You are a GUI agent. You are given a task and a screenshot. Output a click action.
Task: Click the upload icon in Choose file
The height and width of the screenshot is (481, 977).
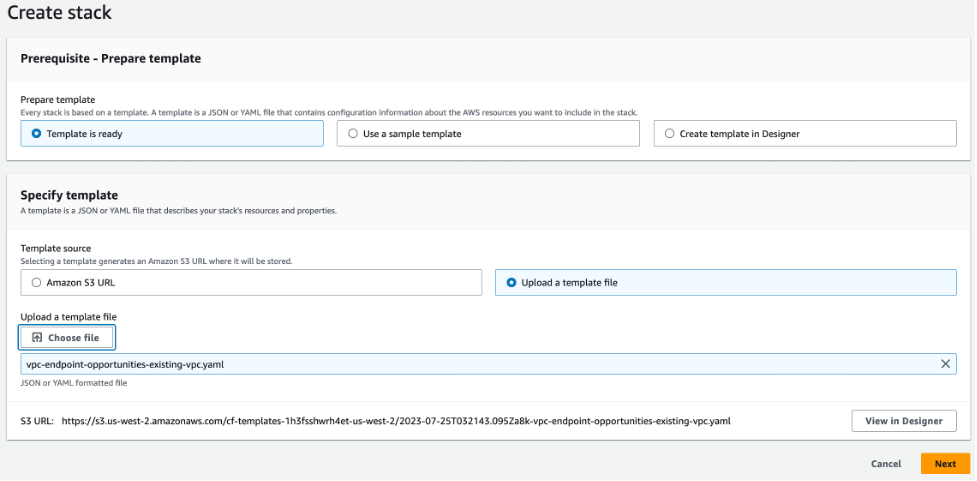click(37, 338)
